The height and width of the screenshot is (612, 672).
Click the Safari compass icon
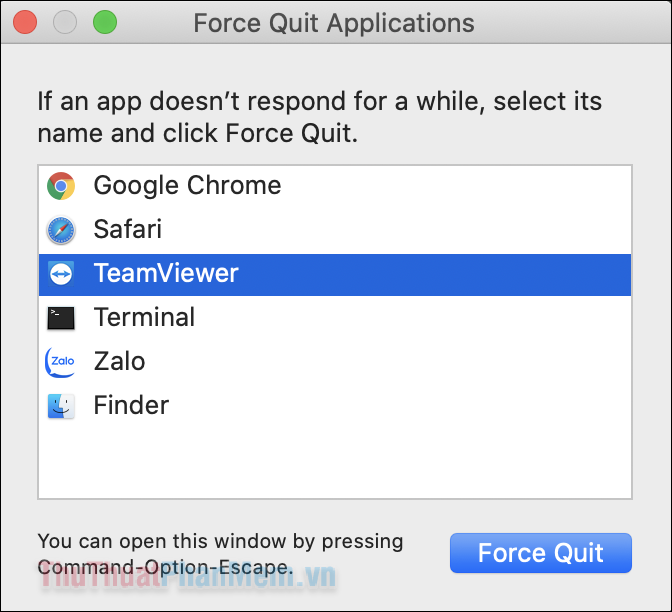pyautogui.click(x=61, y=230)
